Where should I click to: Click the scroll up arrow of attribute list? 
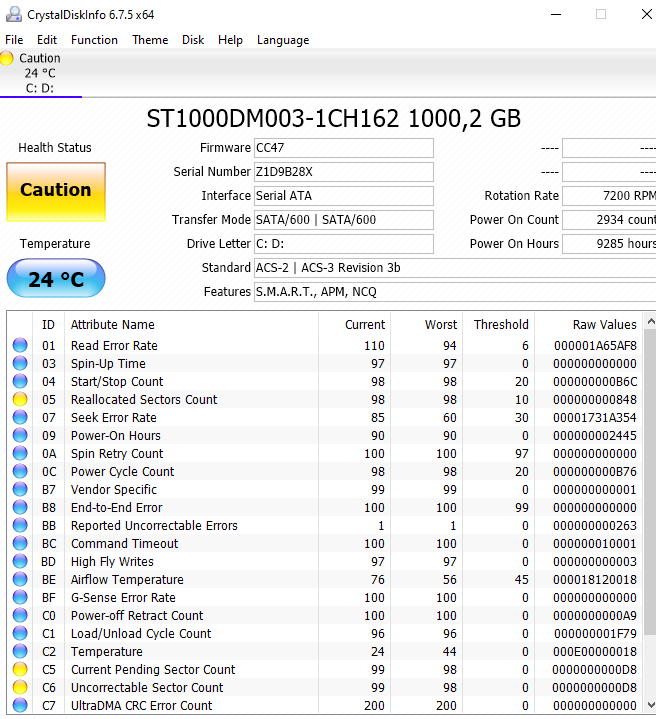[650, 321]
